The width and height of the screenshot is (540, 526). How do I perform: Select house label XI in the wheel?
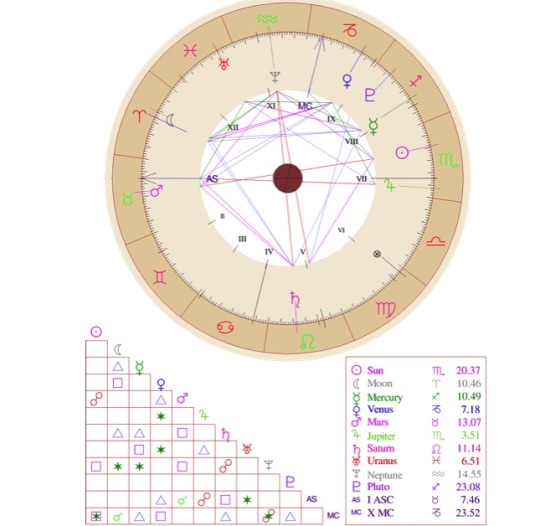tap(271, 106)
